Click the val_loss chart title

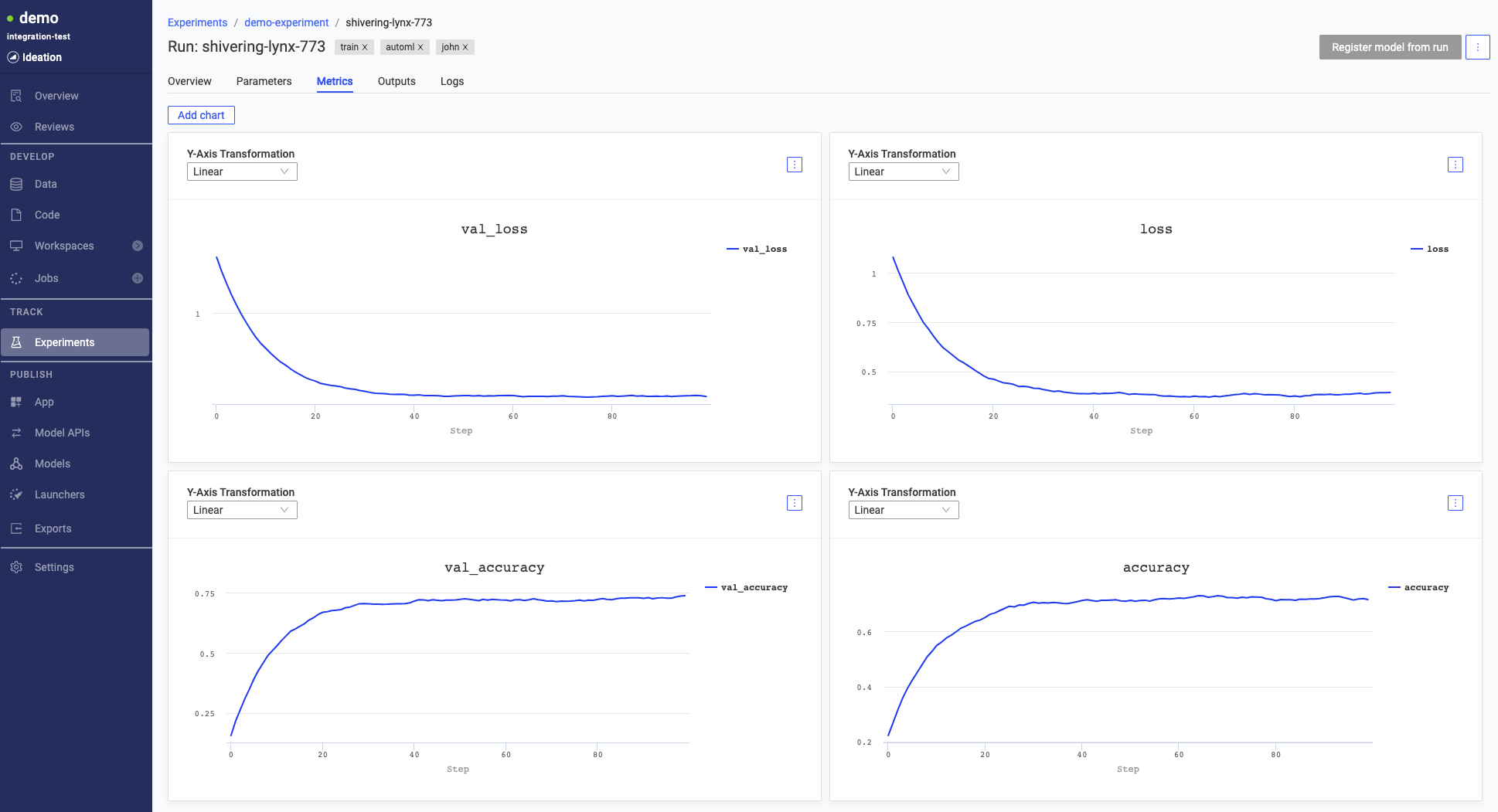(495, 229)
